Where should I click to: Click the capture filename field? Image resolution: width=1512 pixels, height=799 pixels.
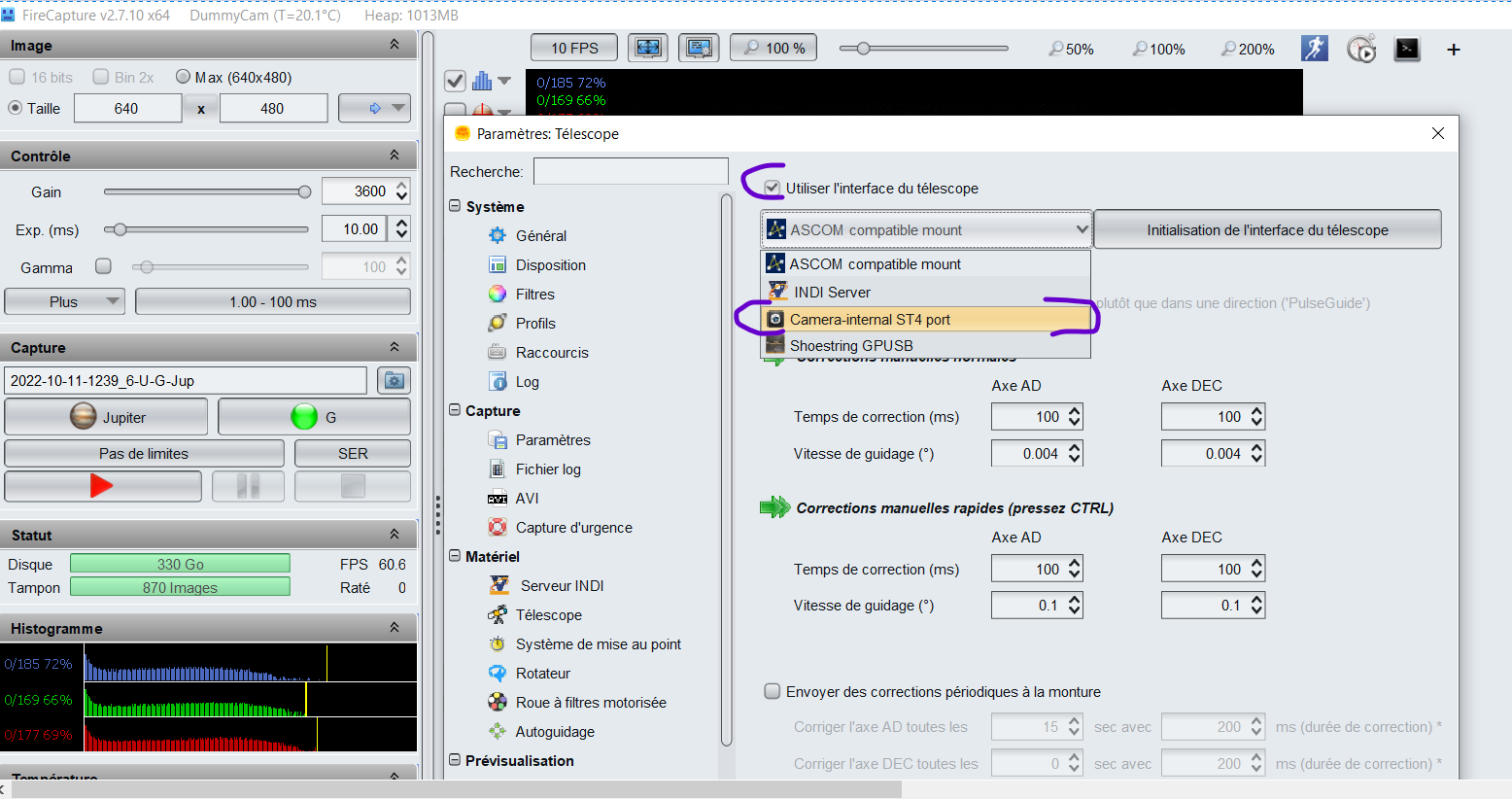(186, 380)
